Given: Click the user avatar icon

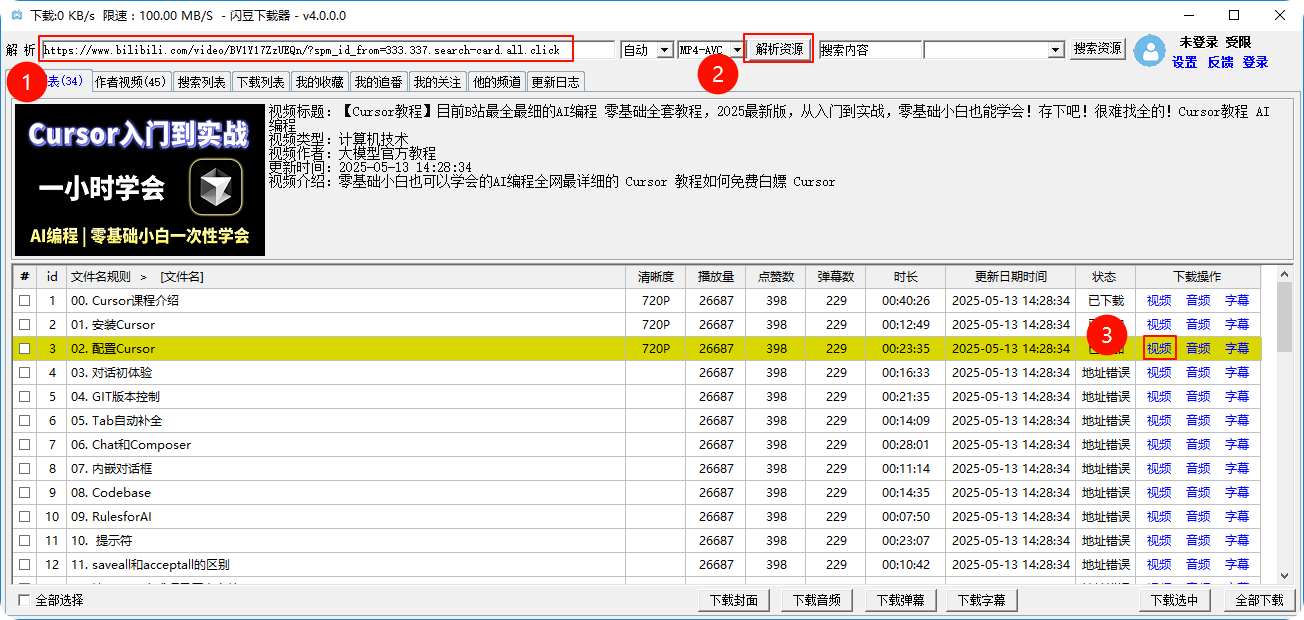Looking at the screenshot, I should (1150, 51).
